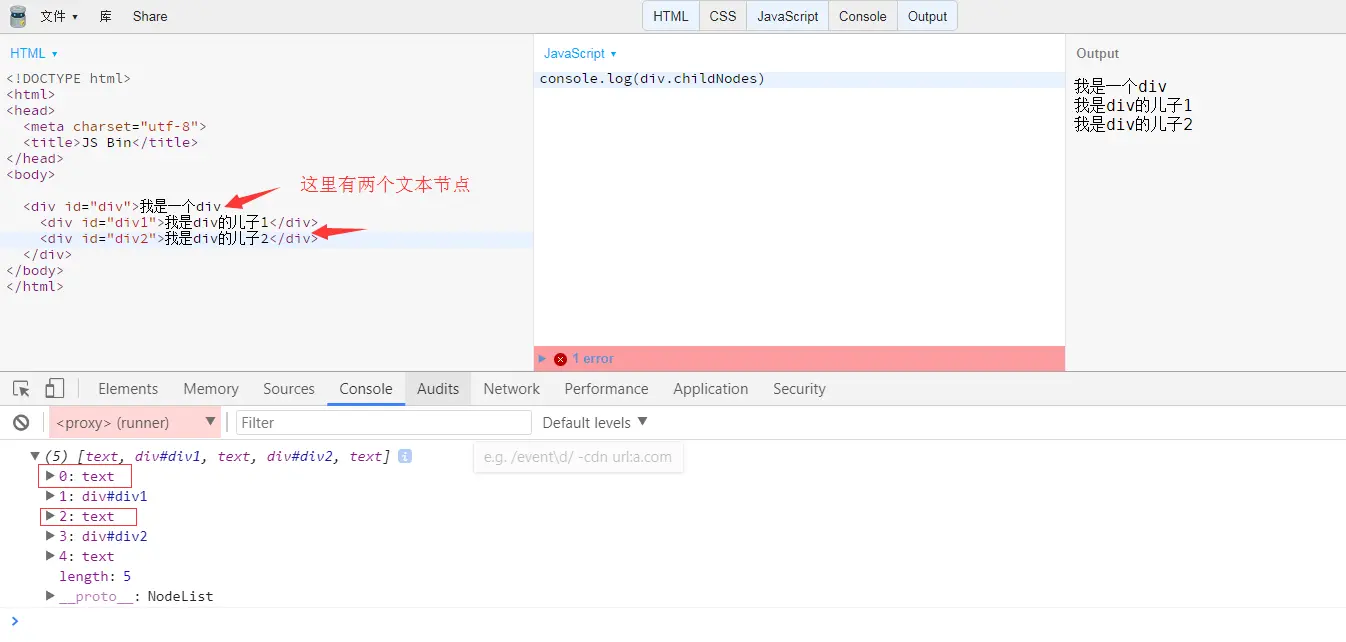This screenshot has height=642, width=1346.
Task: Switch to the Audits tab
Action: [438, 389]
